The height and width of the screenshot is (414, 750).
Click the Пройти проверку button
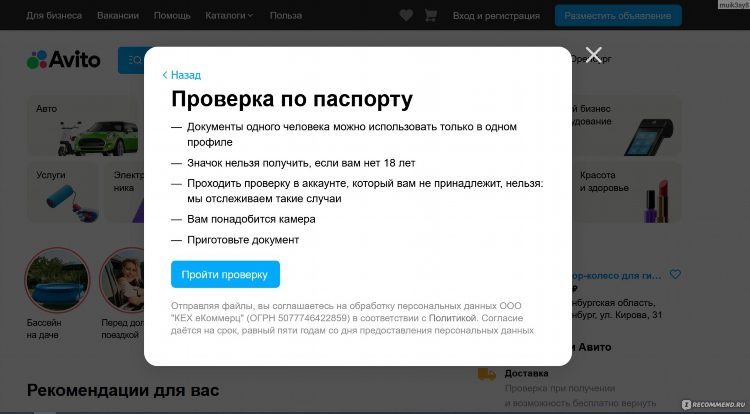225,274
